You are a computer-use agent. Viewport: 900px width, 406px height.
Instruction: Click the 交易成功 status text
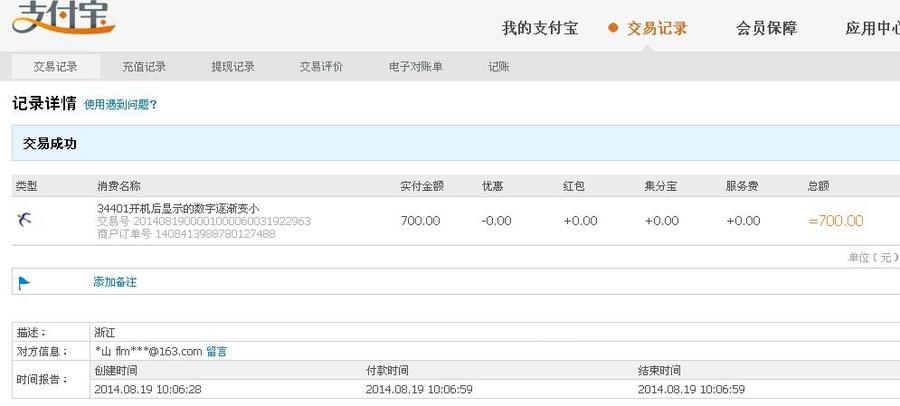click(x=50, y=144)
